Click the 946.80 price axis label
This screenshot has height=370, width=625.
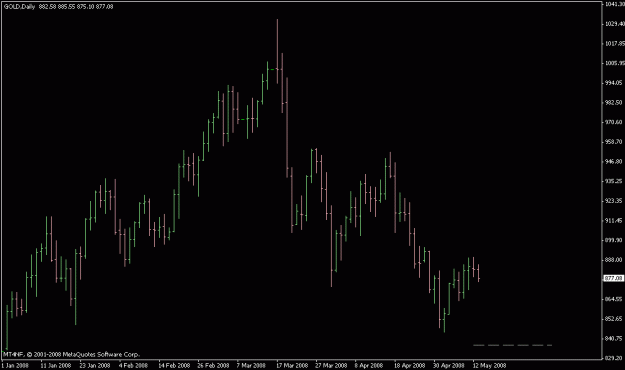pyautogui.click(x=614, y=161)
